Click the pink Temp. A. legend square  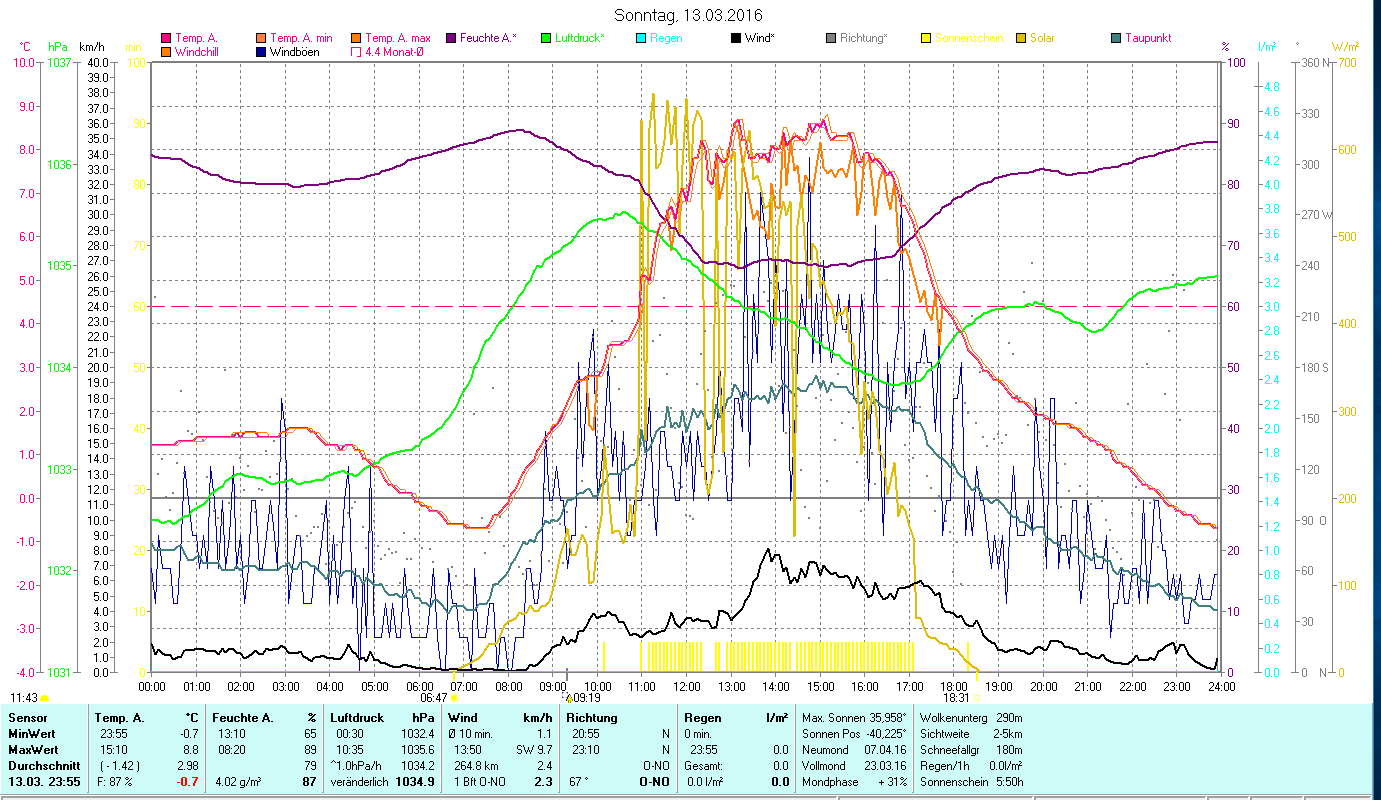point(166,39)
